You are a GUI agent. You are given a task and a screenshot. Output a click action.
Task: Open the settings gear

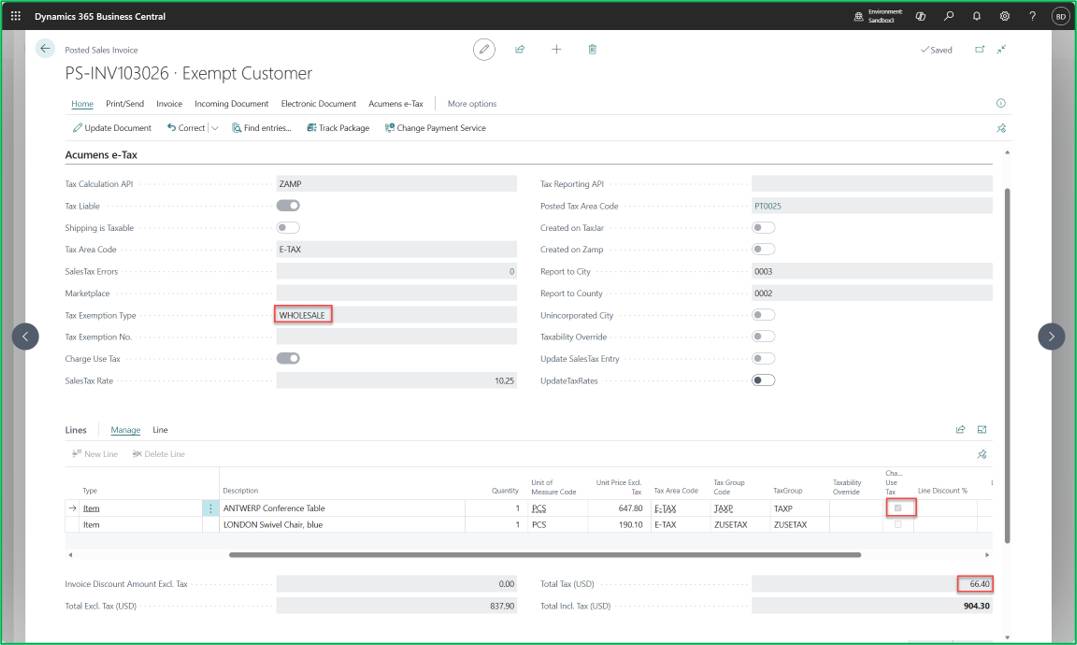pyautogui.click(x=1004, y=16)
